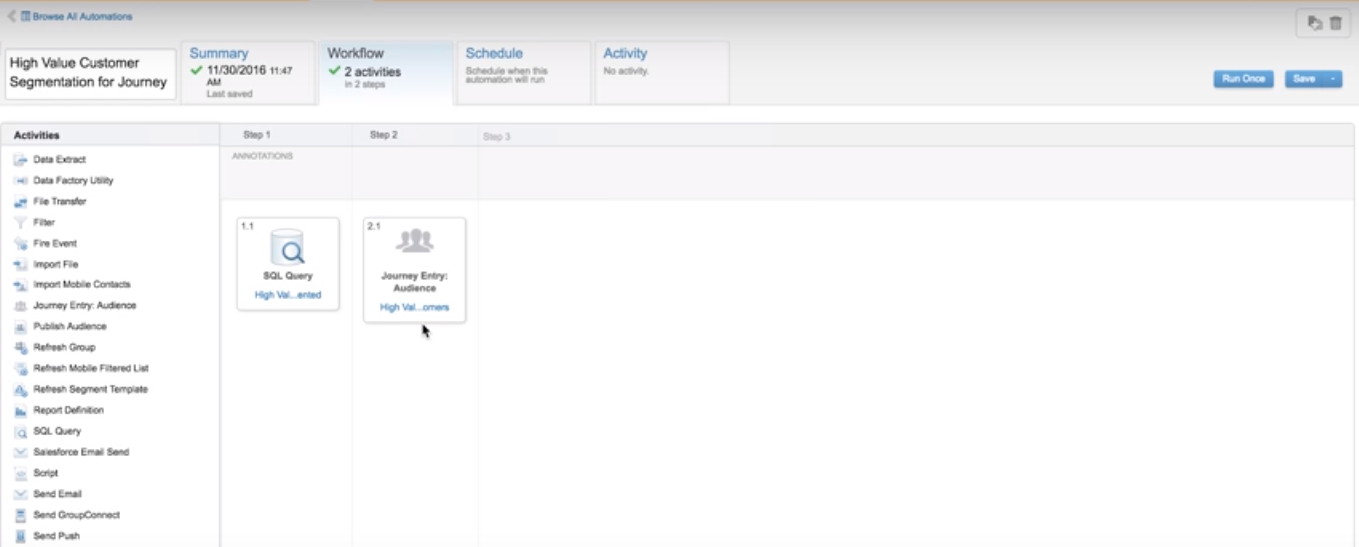Click the SQL Query icon in Activities list
This screenshot has height=547, width=1359.
20,432
